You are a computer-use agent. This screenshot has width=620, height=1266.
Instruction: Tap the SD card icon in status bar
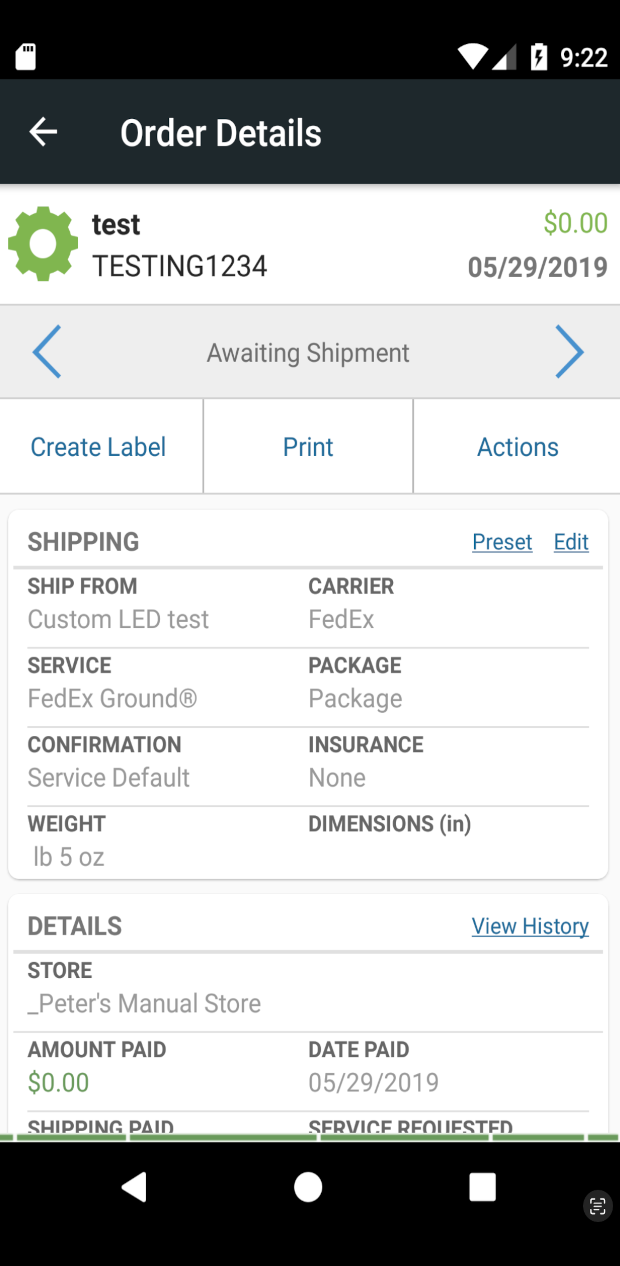[x=27, y=56]
